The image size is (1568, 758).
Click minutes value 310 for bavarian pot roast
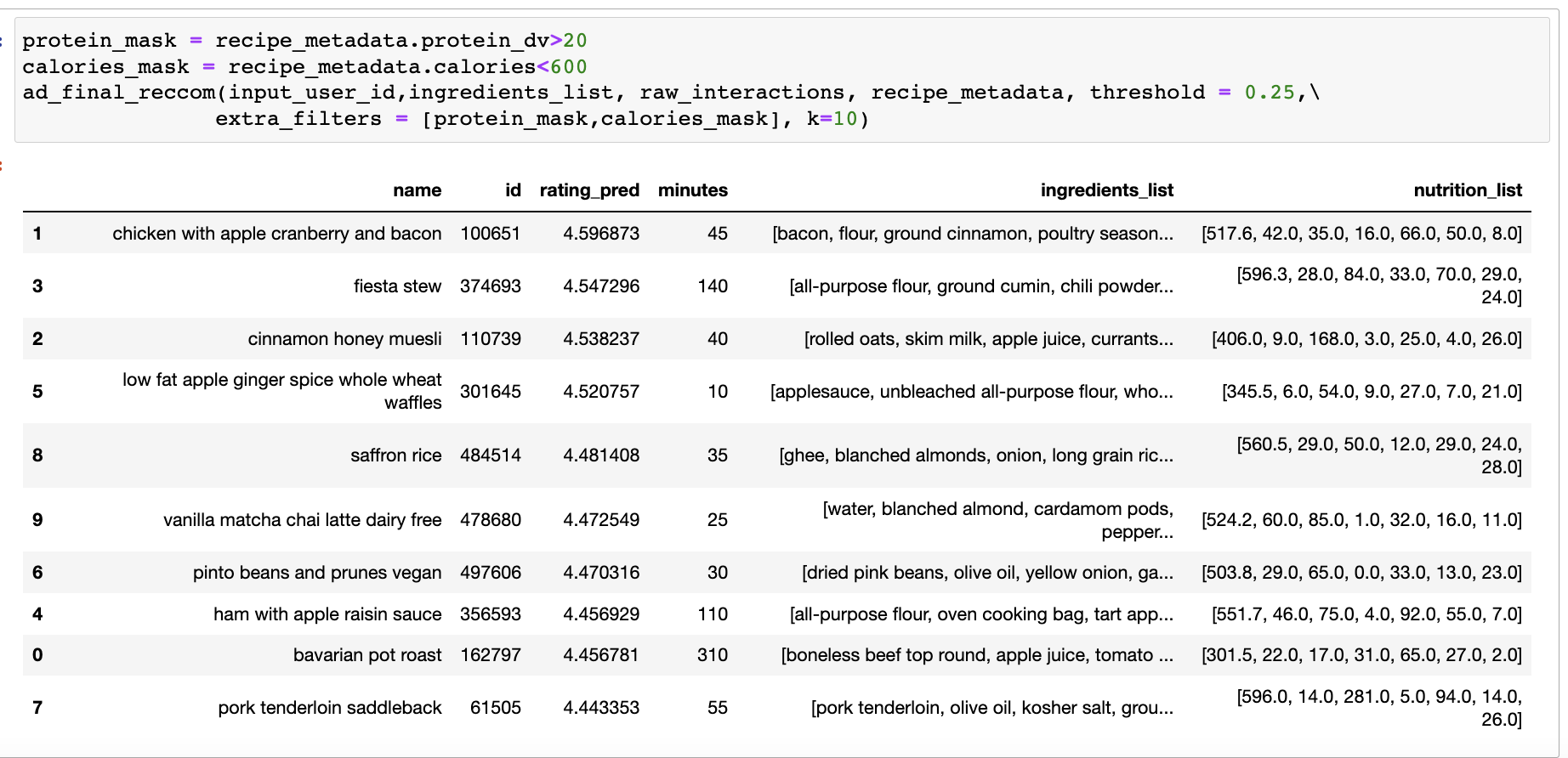tap(713, 655)
